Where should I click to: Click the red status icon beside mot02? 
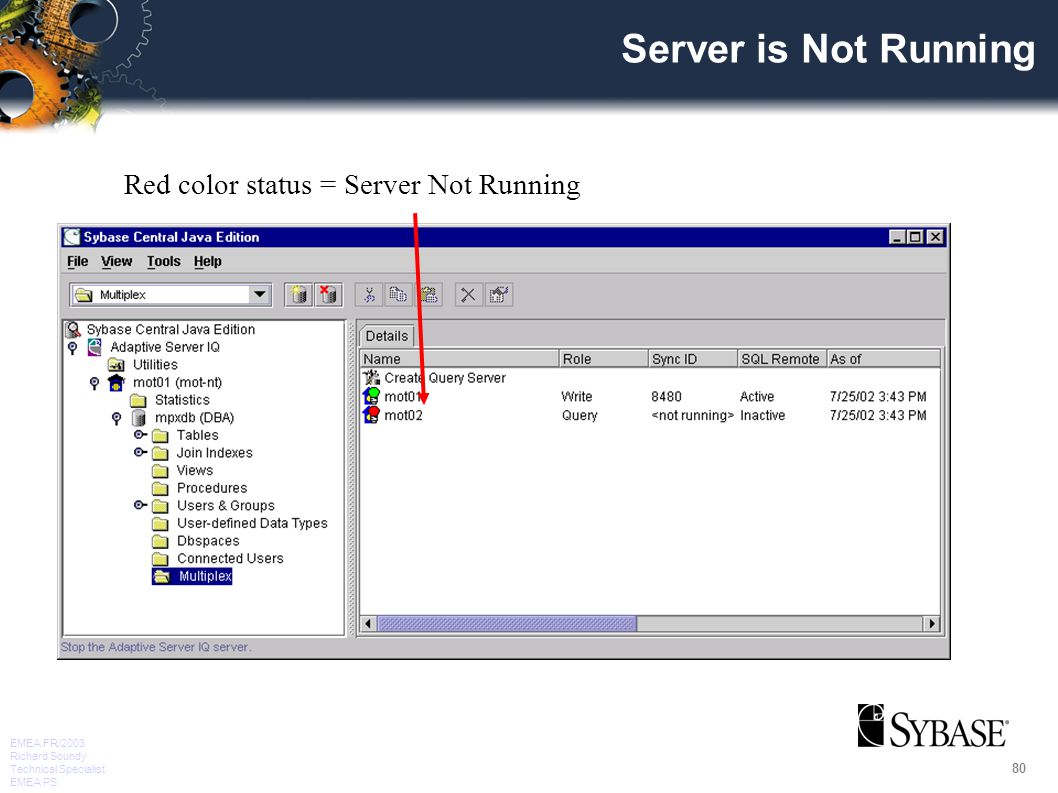372,414
